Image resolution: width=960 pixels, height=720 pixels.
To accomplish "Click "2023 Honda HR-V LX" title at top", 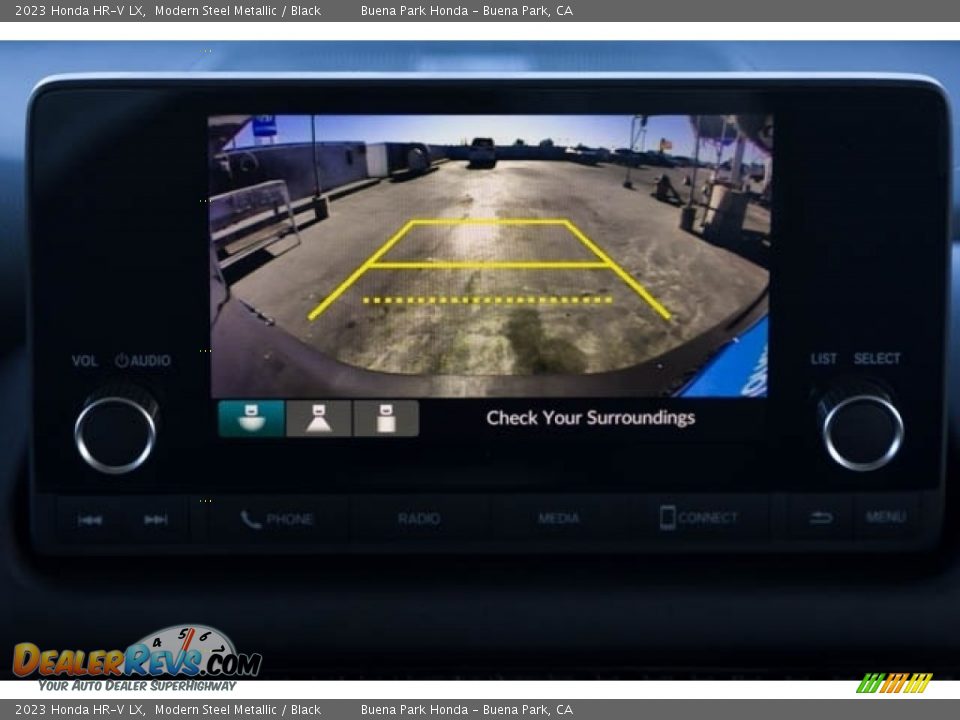I will point(80,10).
